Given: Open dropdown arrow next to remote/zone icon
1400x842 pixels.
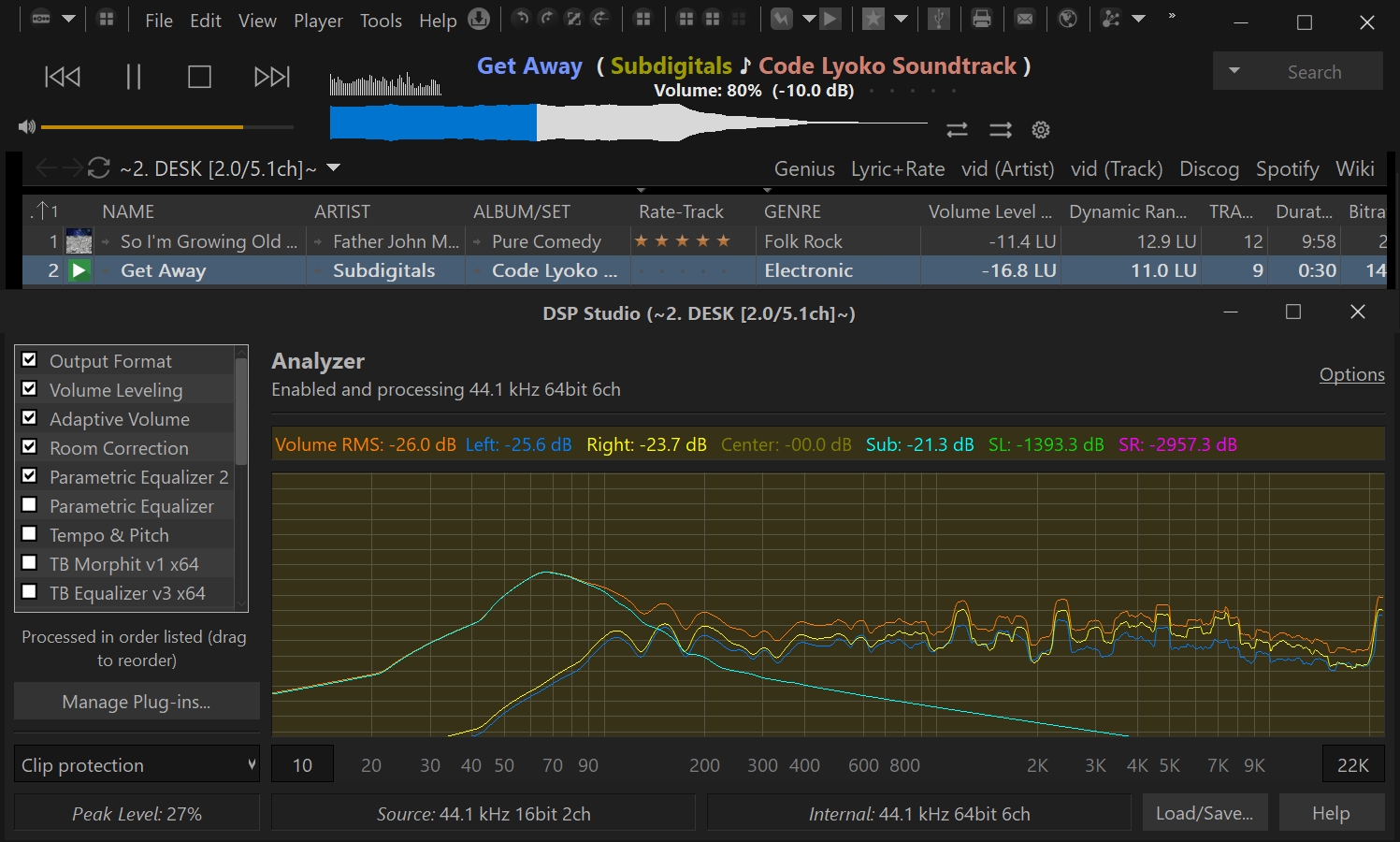Looking at the screenshot, I should click(68, 19).
